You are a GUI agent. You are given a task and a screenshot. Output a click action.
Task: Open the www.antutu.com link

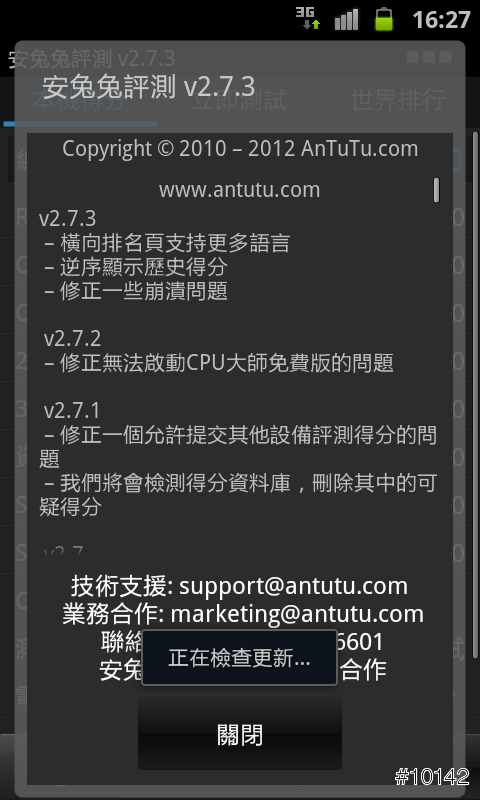[x=239, y=190]
